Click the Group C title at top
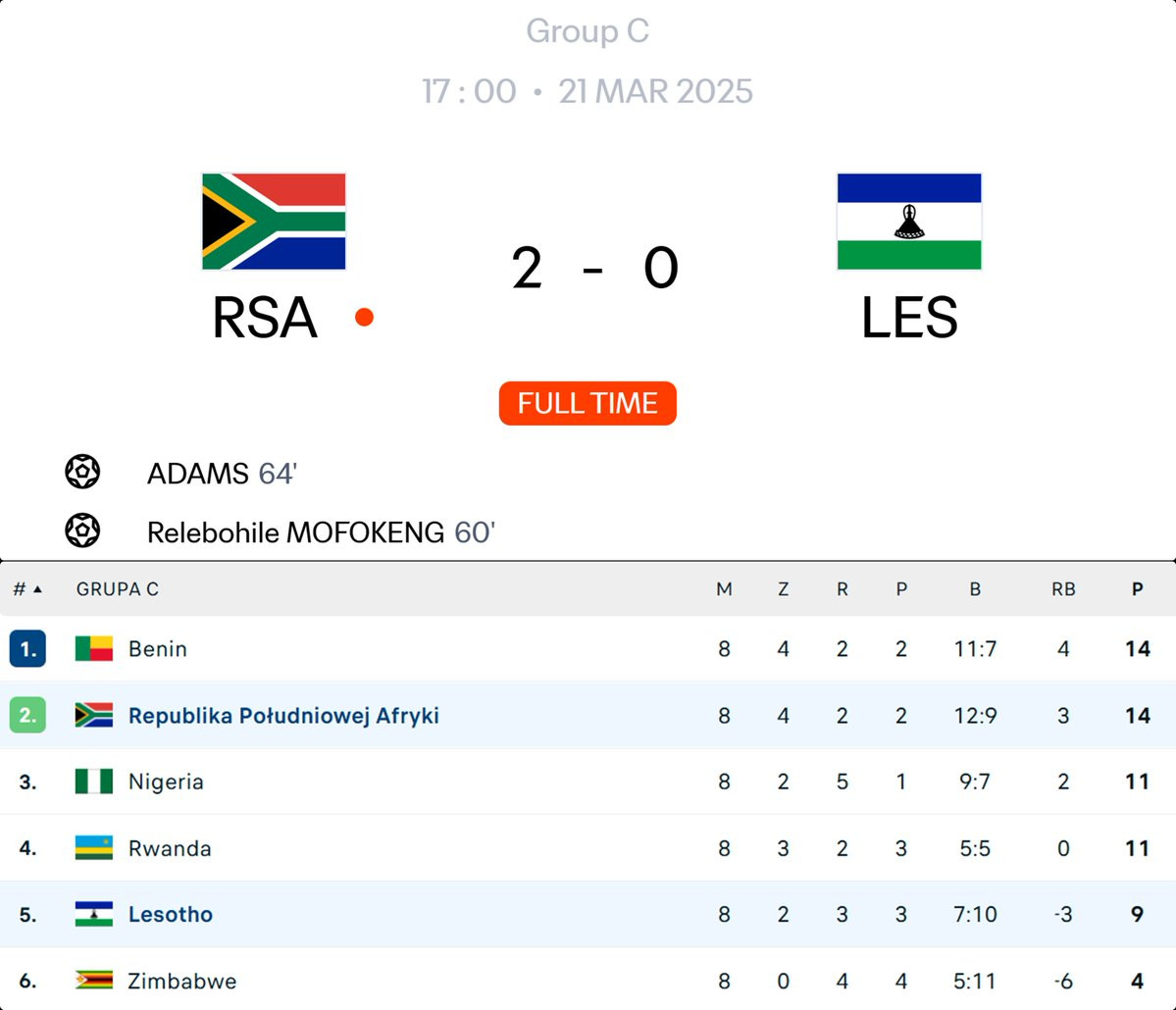This screenshot has height=1010, width=1176. click(588, 31)
